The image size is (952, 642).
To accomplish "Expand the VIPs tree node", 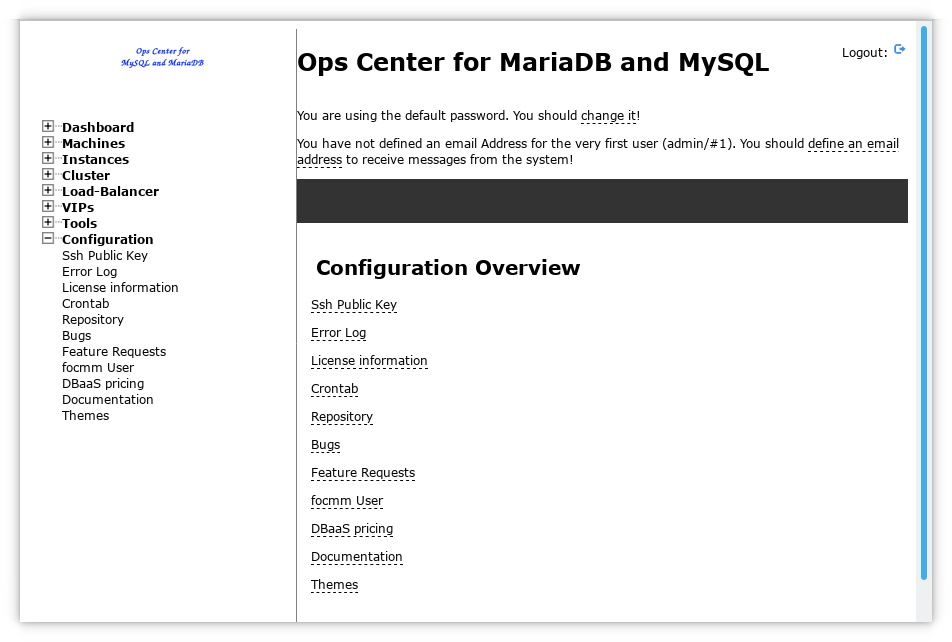I will [x=47, y=207].
